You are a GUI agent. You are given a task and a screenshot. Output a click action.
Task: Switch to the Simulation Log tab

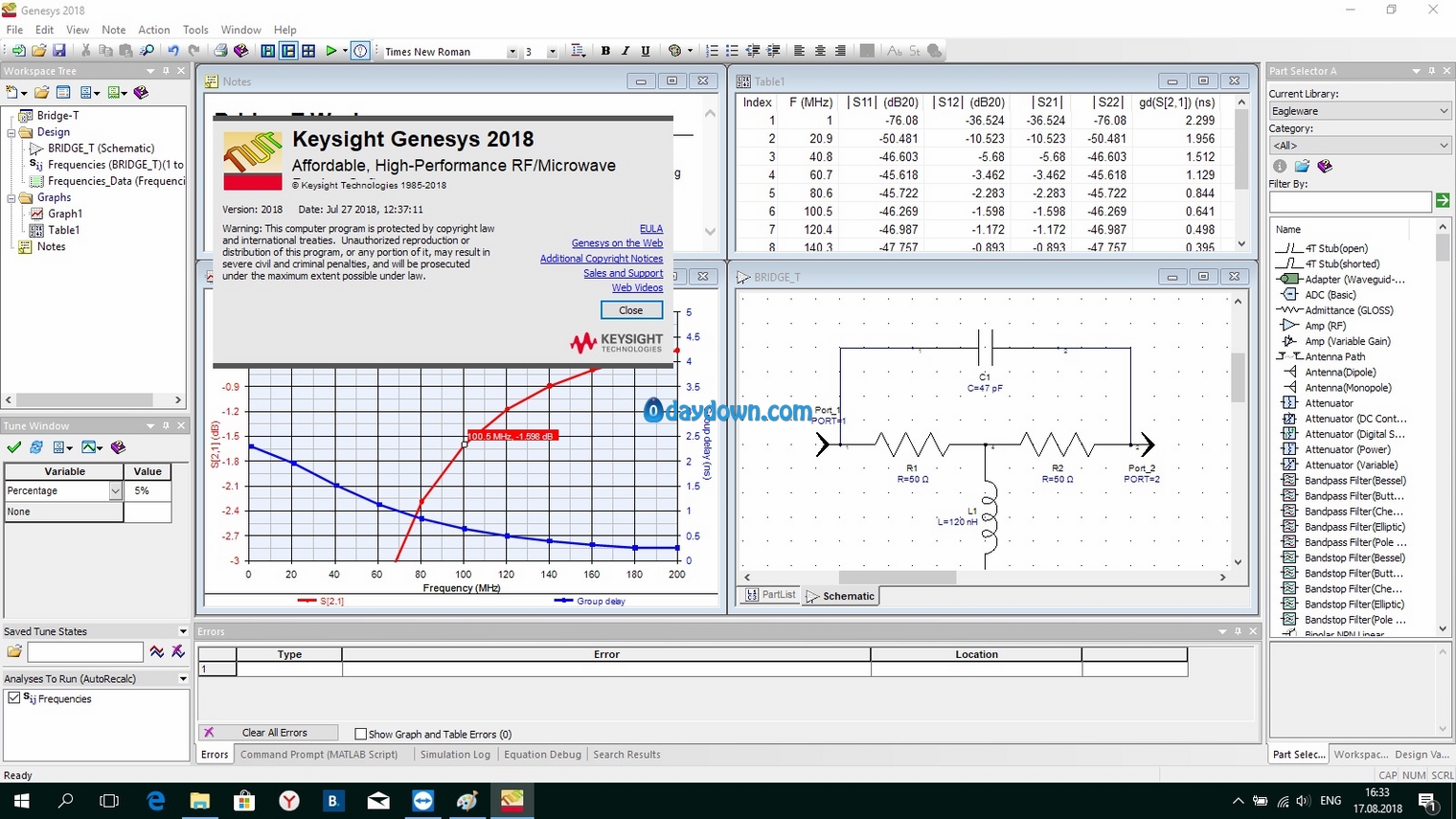pos(455,754)
